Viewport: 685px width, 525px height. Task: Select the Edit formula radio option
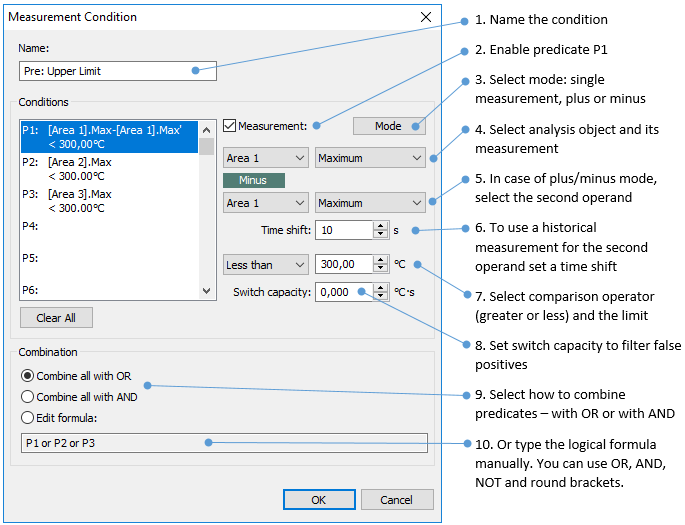(59, 418)
